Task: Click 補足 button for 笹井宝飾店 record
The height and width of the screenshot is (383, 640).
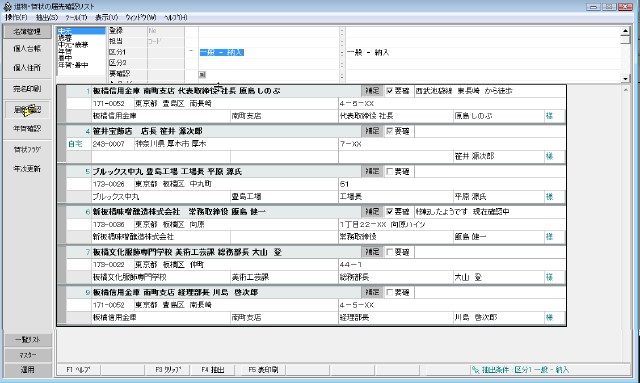Action: (x=372, y=131)
